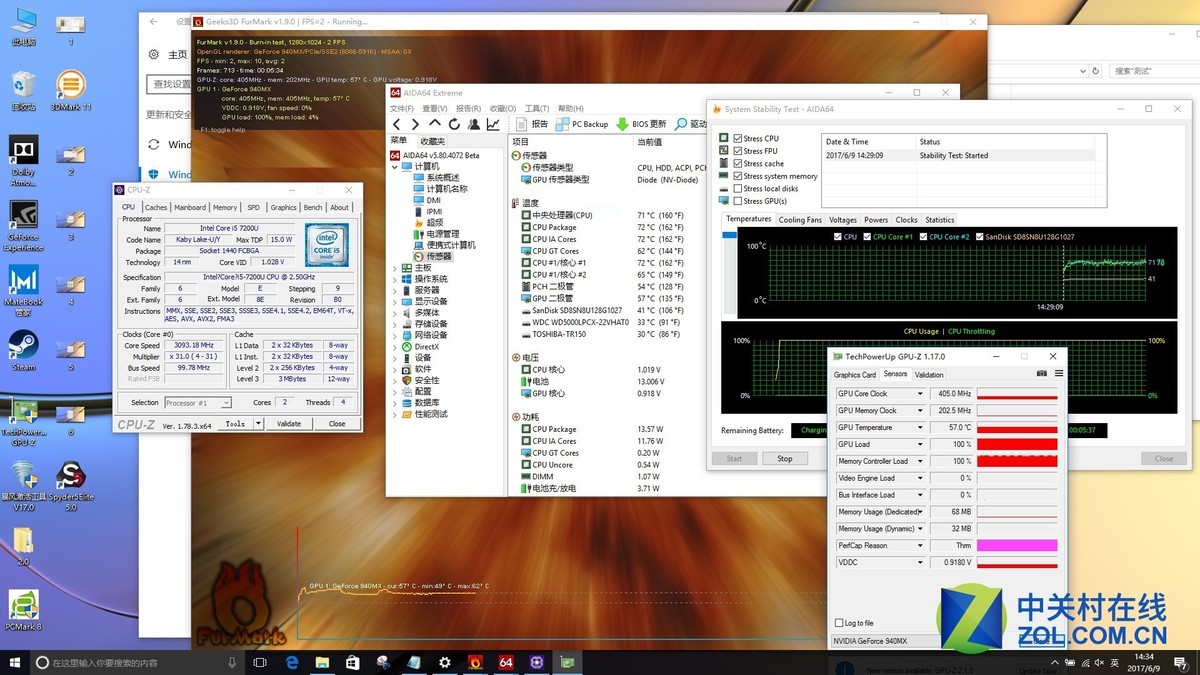Screen dimensions: 1200x675
Task: Tick the Log to file checkbox
Action: click(x=838, y=623)
